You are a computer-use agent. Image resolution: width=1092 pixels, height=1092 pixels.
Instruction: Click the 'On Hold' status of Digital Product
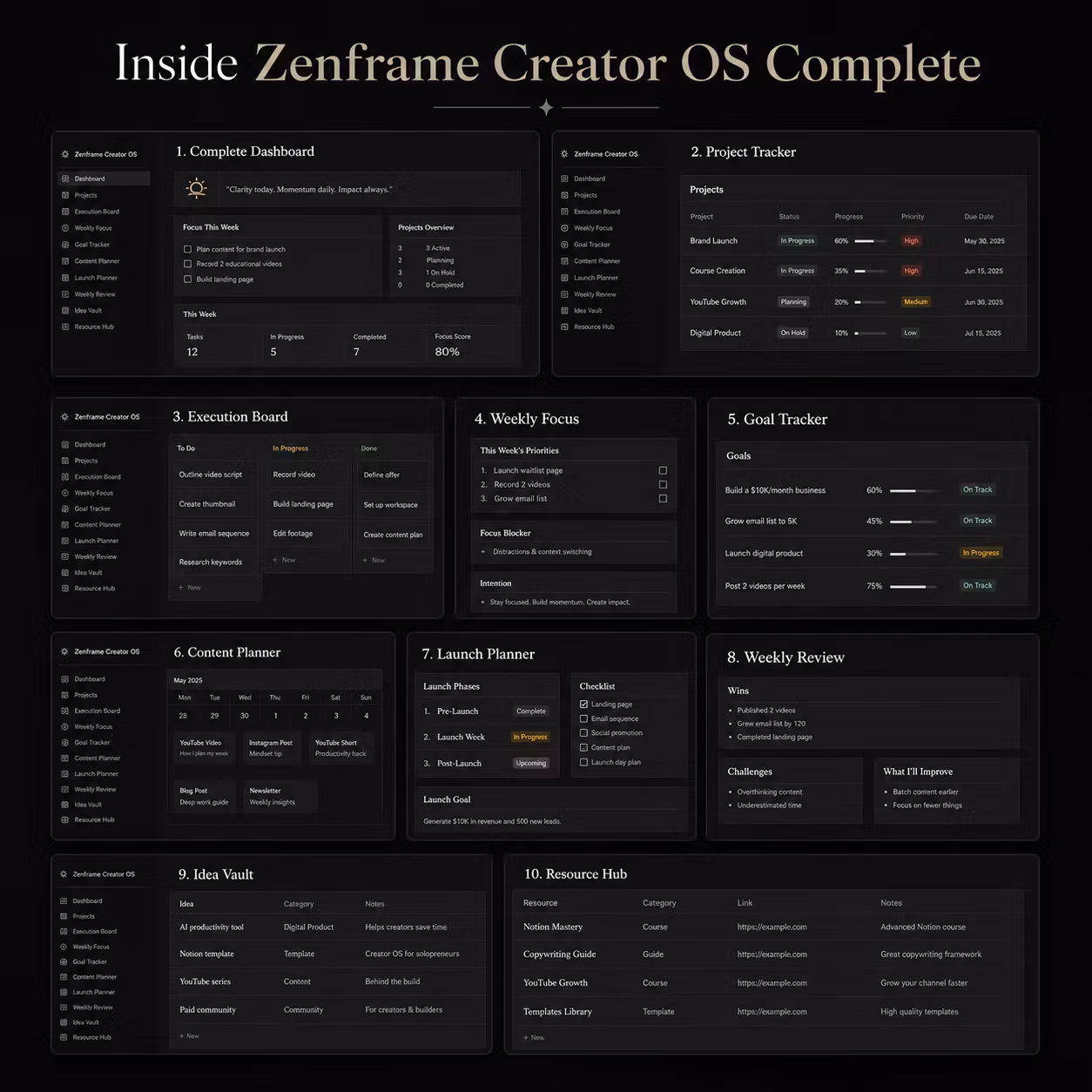(792, 333)
